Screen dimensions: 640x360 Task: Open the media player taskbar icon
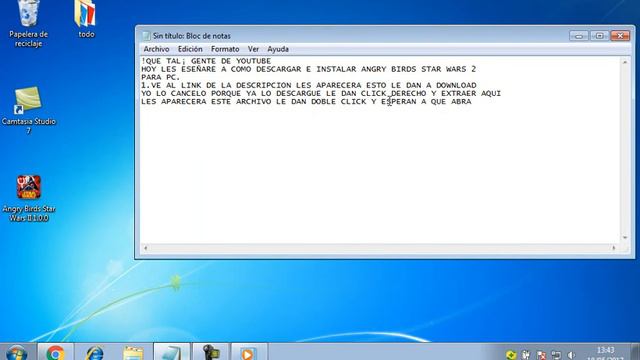249,352
